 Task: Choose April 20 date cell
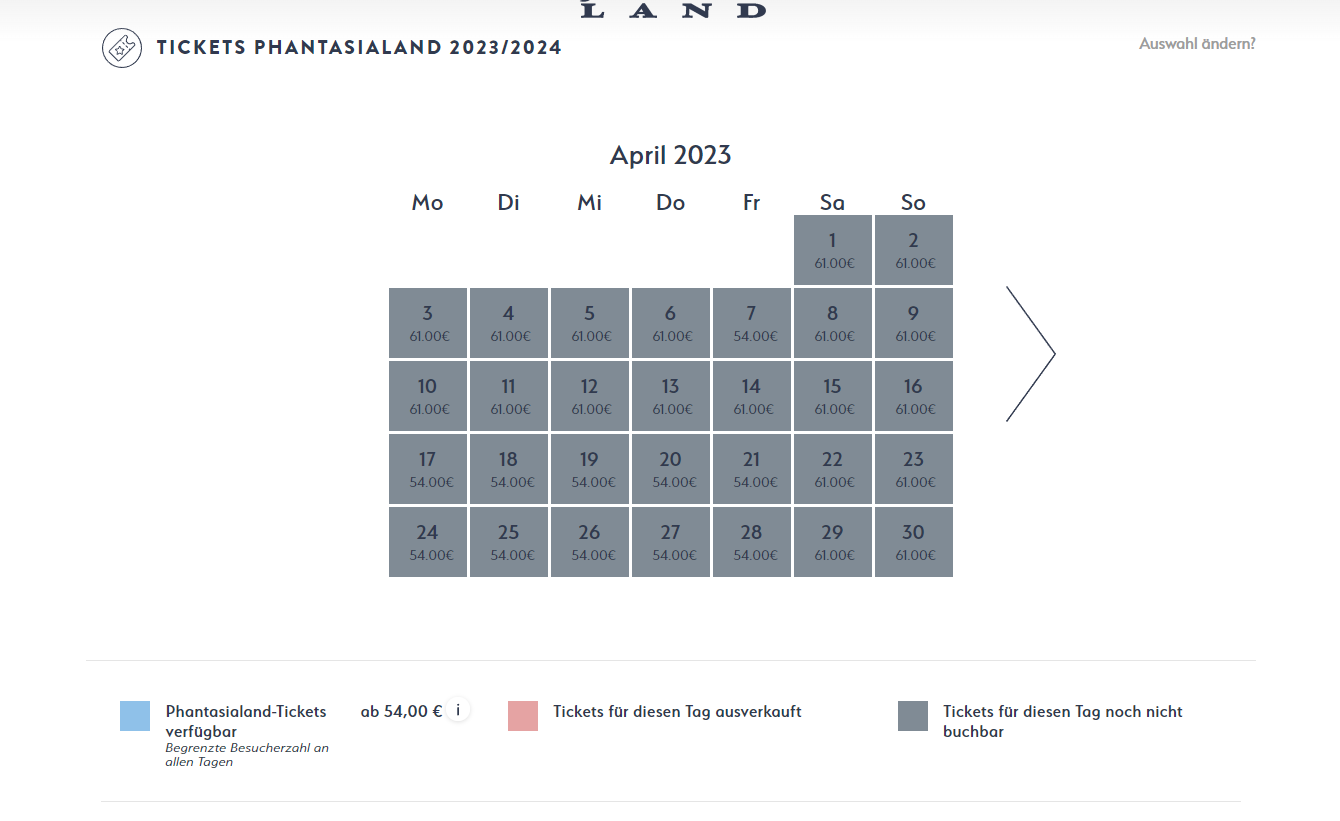click(x=671, y=469)
